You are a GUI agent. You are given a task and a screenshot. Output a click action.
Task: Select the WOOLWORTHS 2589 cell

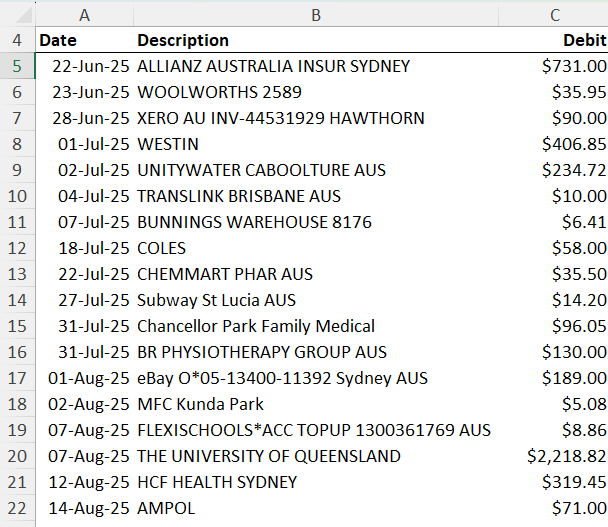[x=316, y=92]
